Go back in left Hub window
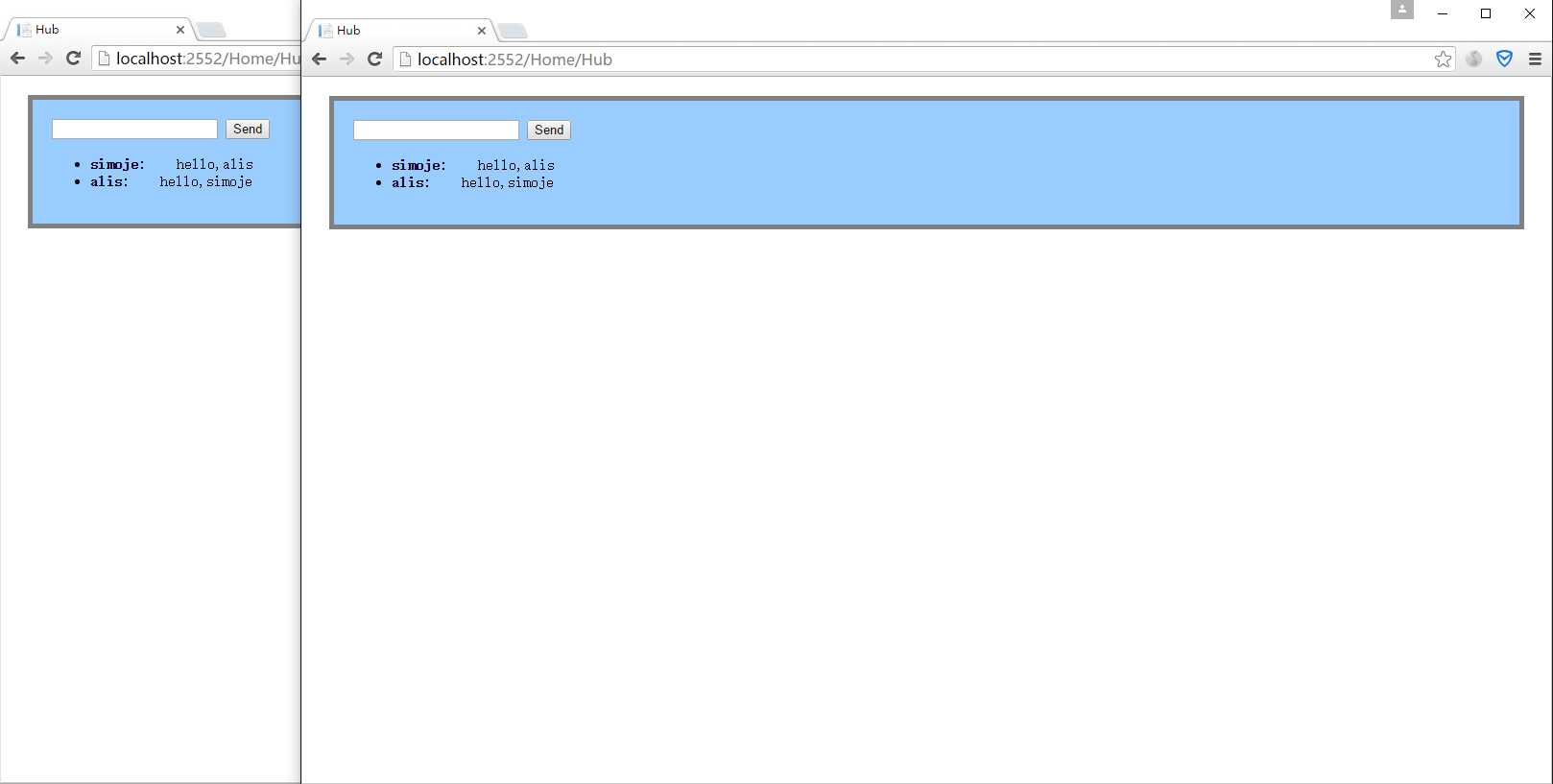1553x784 pixels. (17, 59)
